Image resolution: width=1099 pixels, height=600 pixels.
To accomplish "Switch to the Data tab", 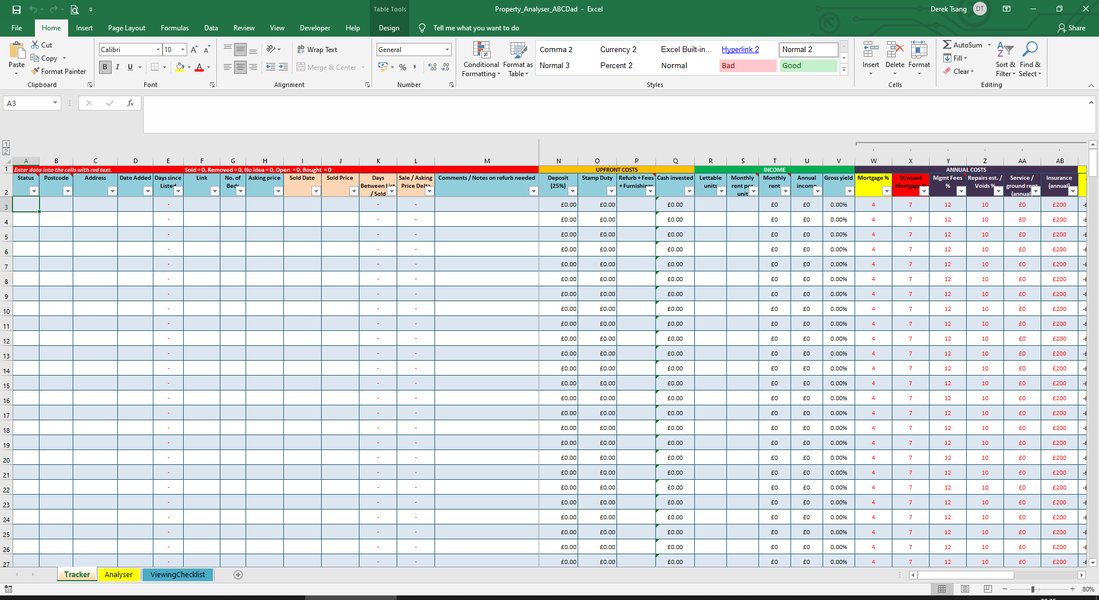I will tap(211, 28).
